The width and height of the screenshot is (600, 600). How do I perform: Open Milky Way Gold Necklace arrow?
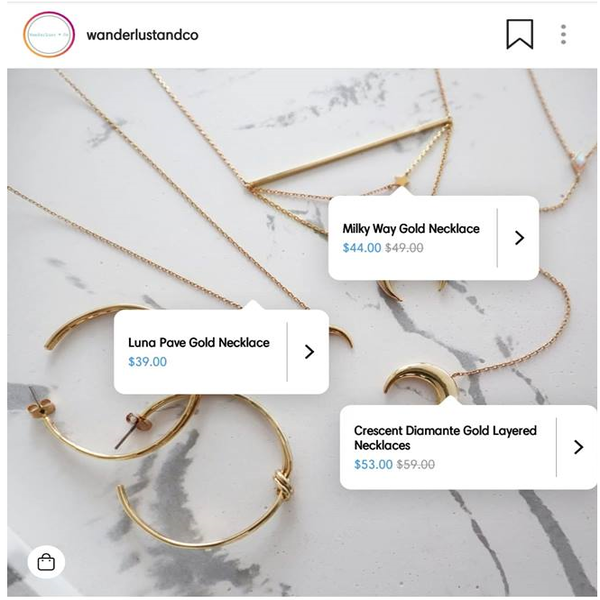[519, 238]
